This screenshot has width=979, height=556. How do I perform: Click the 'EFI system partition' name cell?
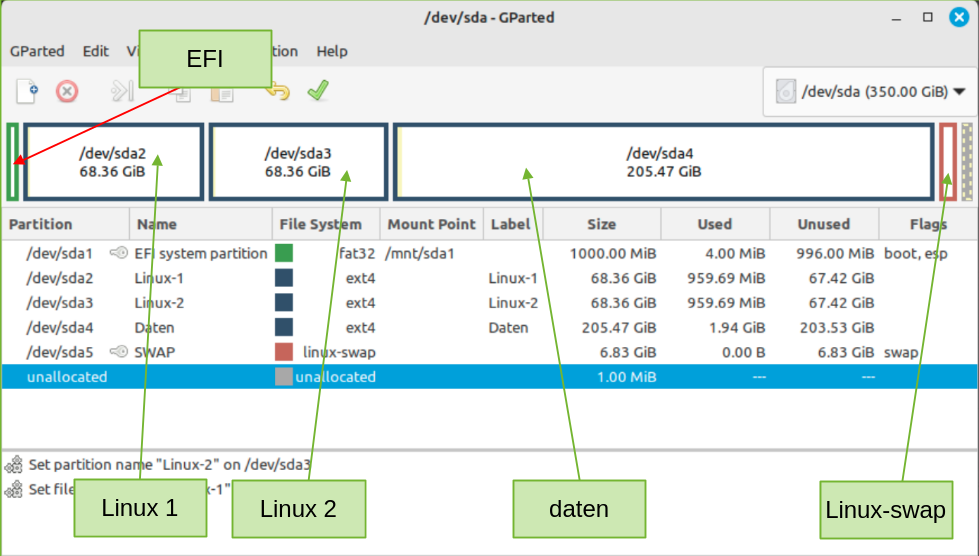coord(201,253)
